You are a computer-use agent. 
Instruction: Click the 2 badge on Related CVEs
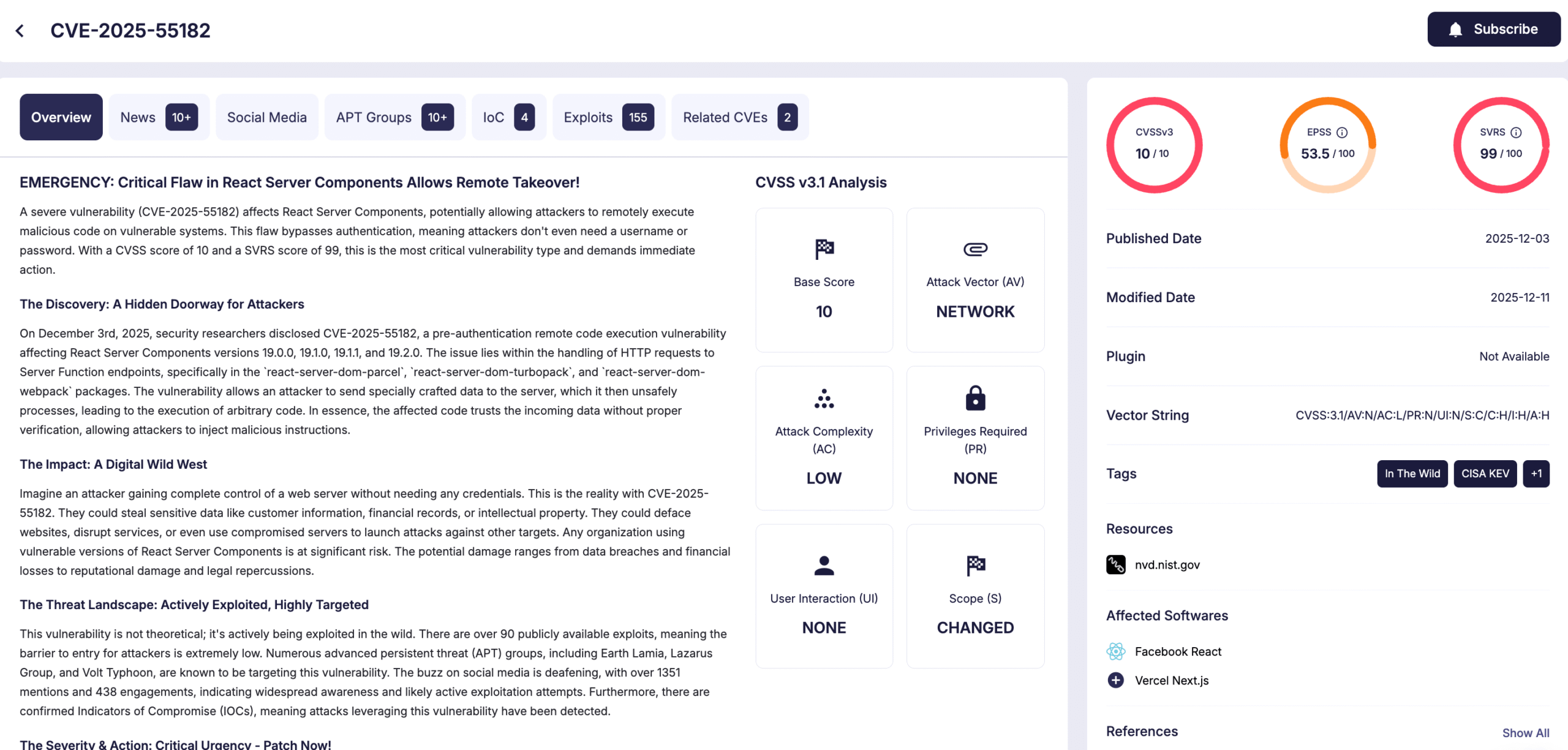(788, 117)
